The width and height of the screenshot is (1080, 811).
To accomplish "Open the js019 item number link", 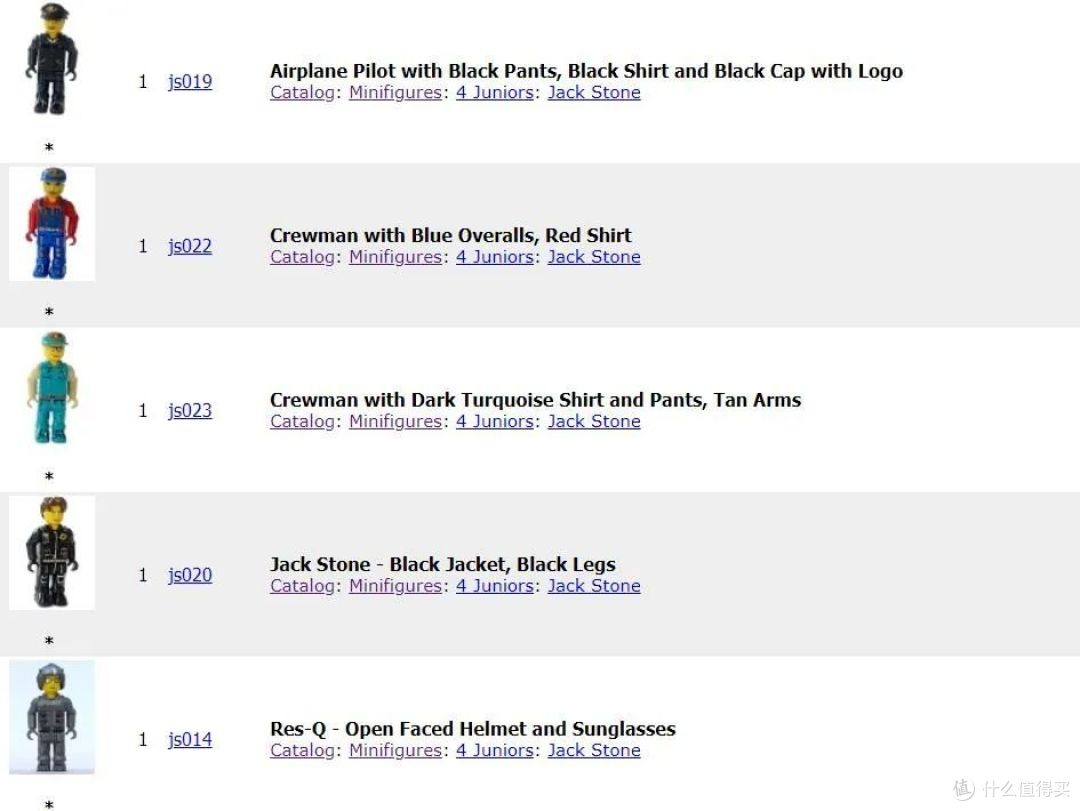I will 190,82.
